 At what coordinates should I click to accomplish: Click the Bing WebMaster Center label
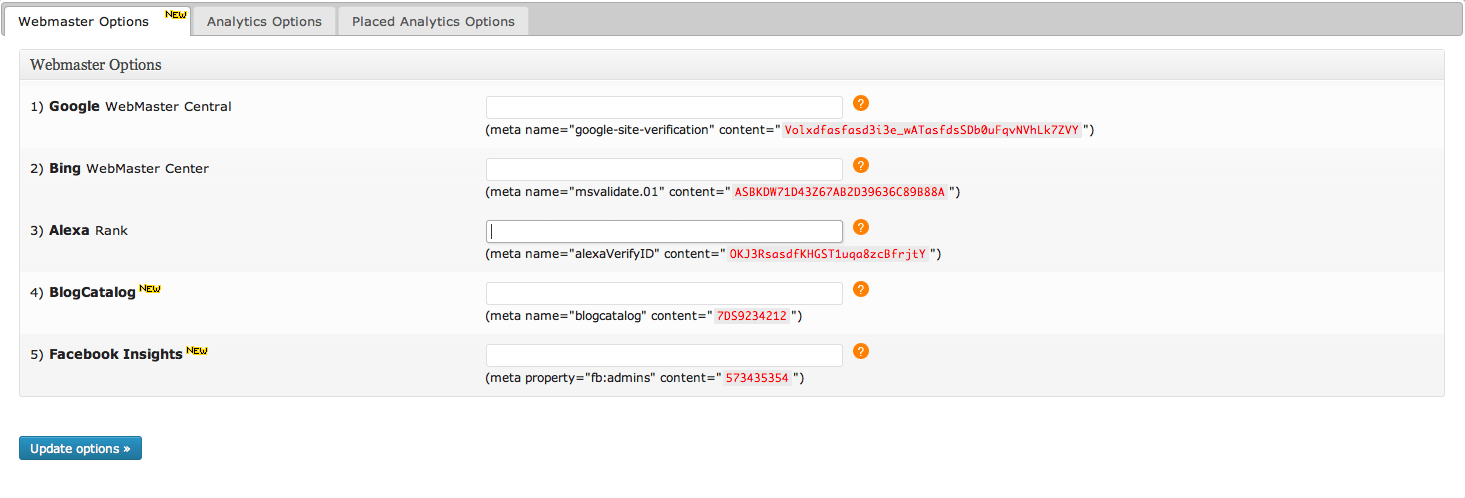point(120,168)
